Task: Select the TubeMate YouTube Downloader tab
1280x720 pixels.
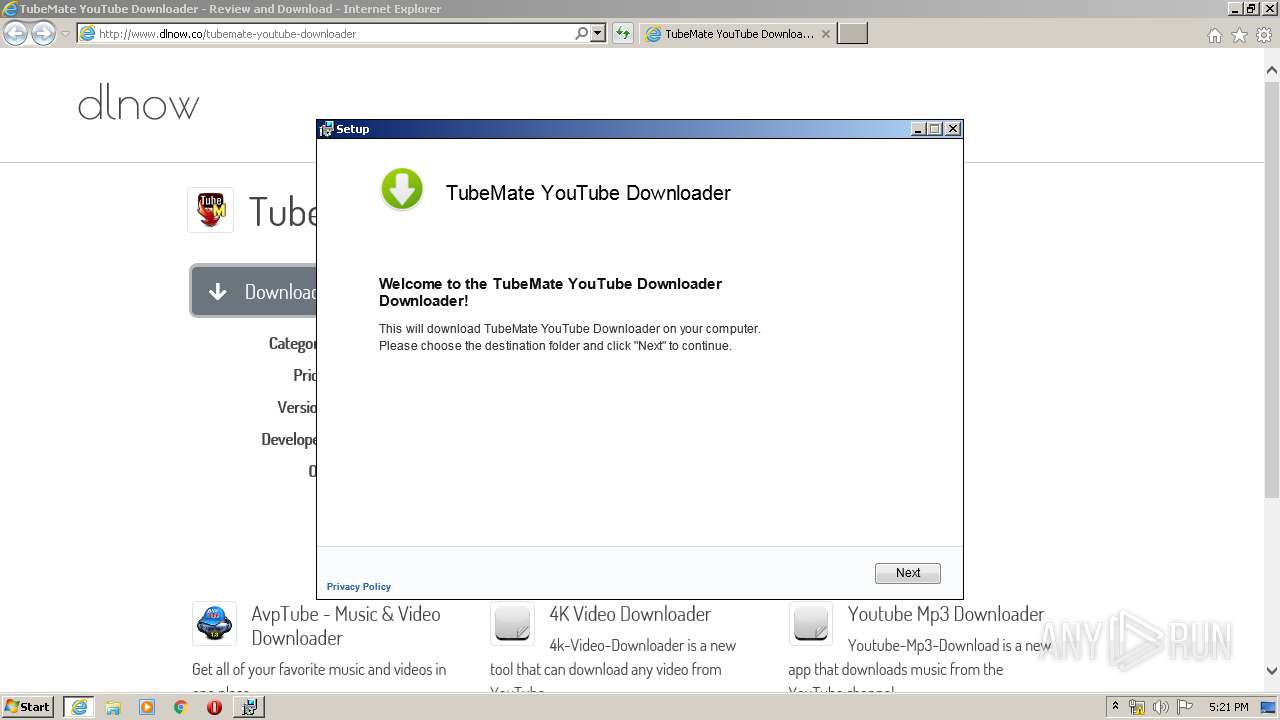Action: [737, 34]
